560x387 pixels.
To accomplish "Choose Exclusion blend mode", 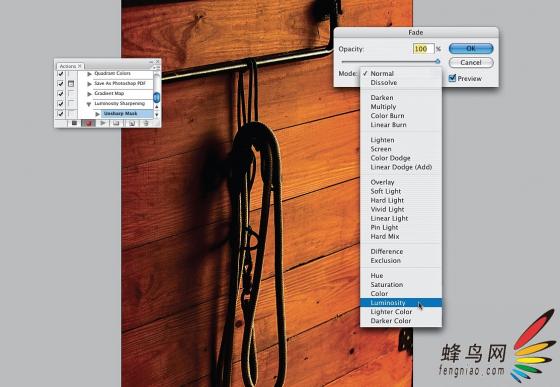I will pyautogui.click(x=401, y=261).
